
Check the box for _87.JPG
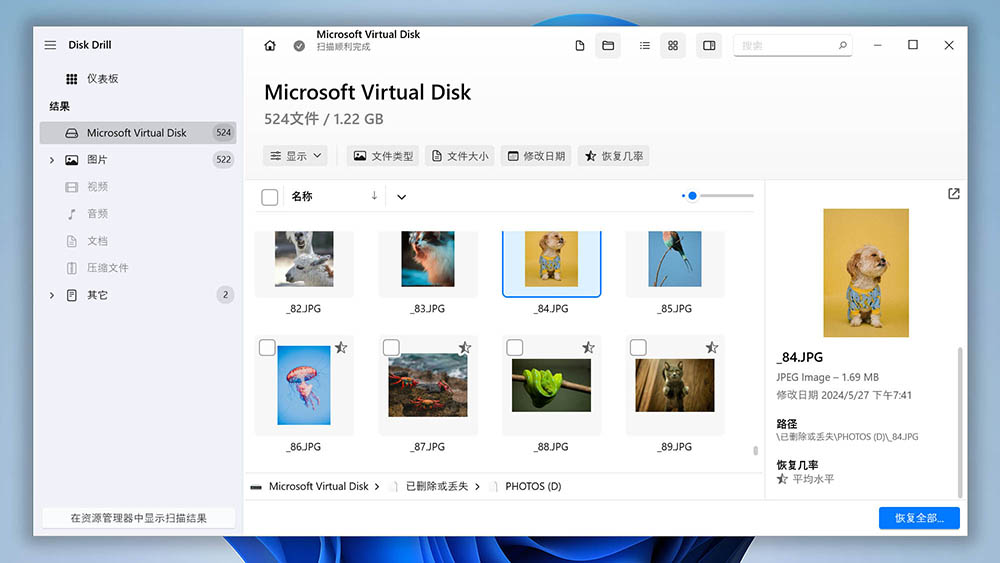point(391,347)
